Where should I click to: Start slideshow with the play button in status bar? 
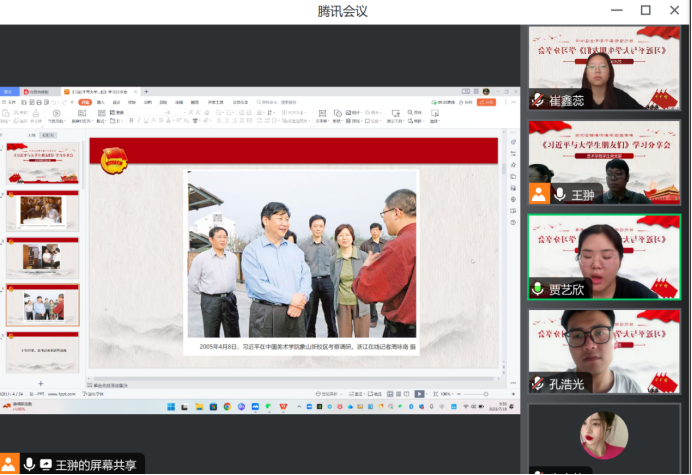coord(419,394)
